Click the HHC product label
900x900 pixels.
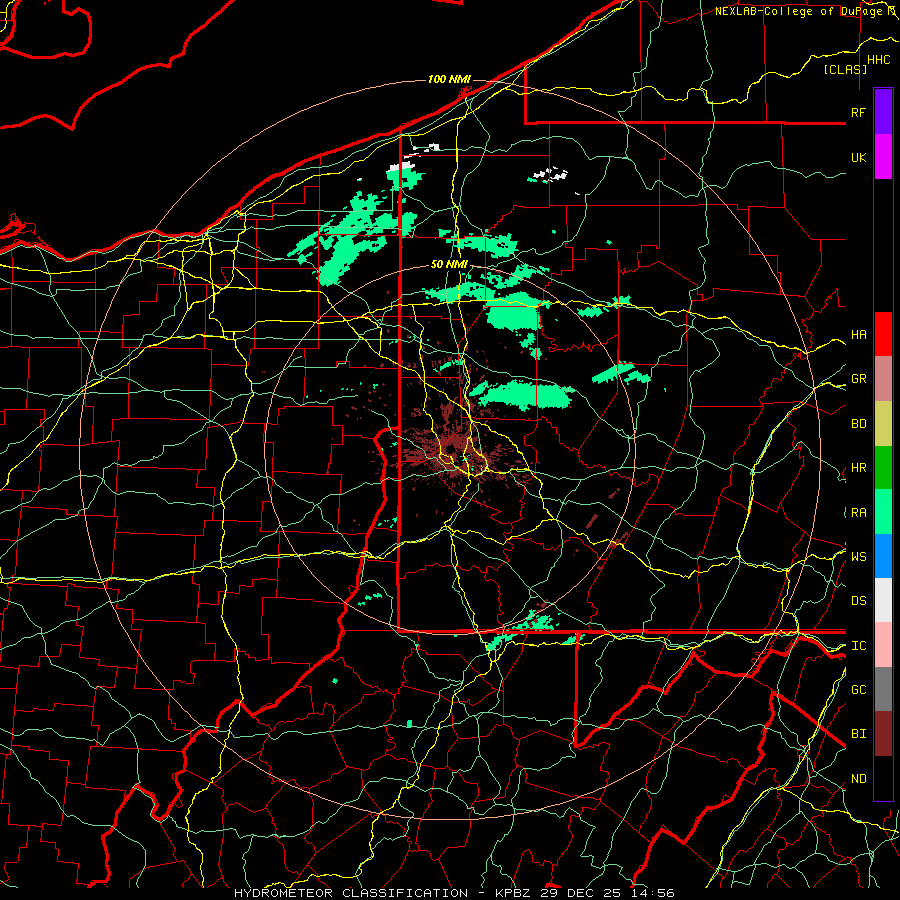point(878,60)
